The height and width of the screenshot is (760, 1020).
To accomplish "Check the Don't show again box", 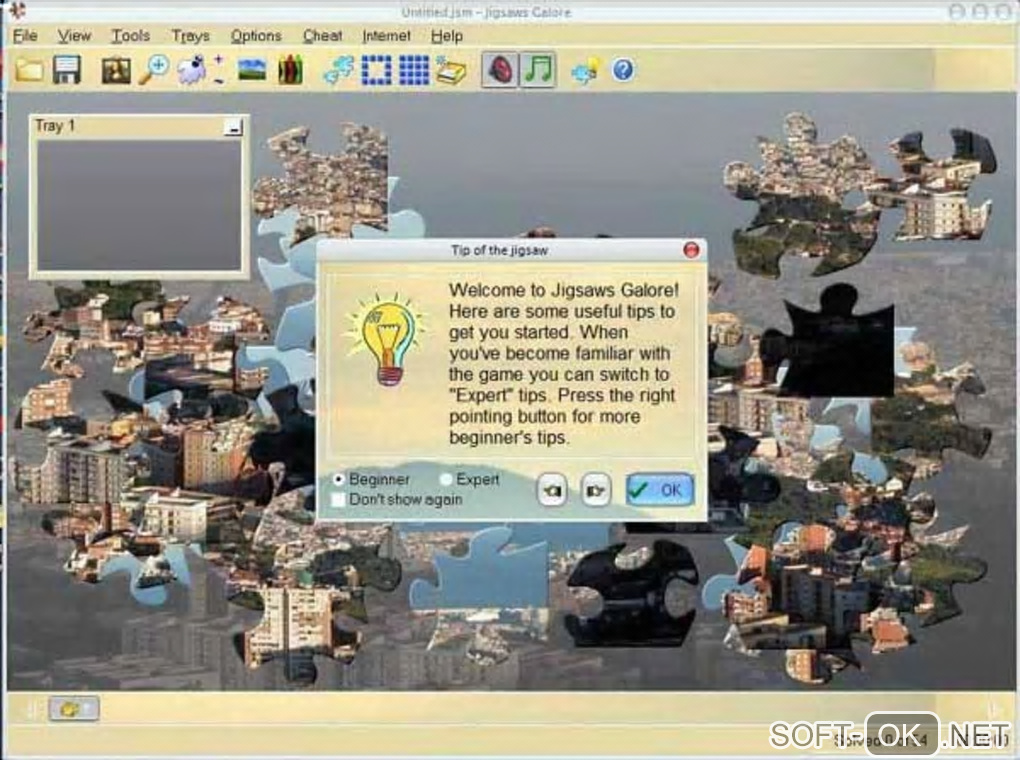I will tap(338, 500).
